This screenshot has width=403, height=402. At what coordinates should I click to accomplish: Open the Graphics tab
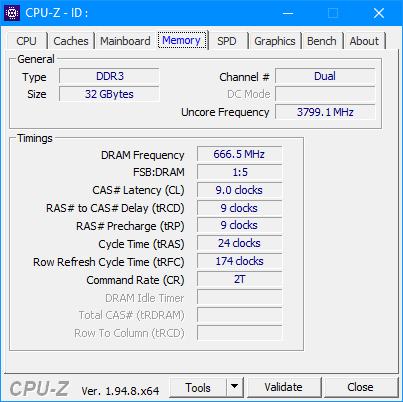click(x=275, y=41)
